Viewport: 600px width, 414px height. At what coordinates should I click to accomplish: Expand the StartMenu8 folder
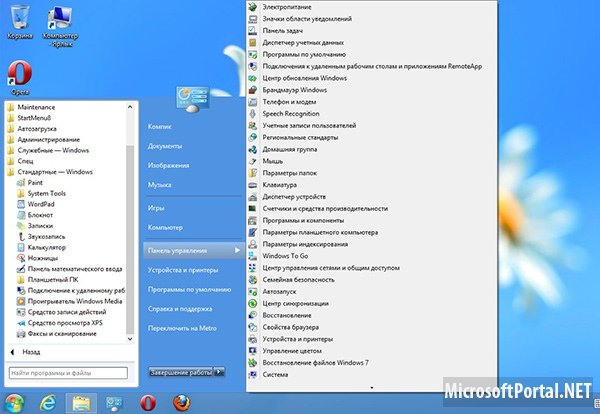click(x=29, y=118)
